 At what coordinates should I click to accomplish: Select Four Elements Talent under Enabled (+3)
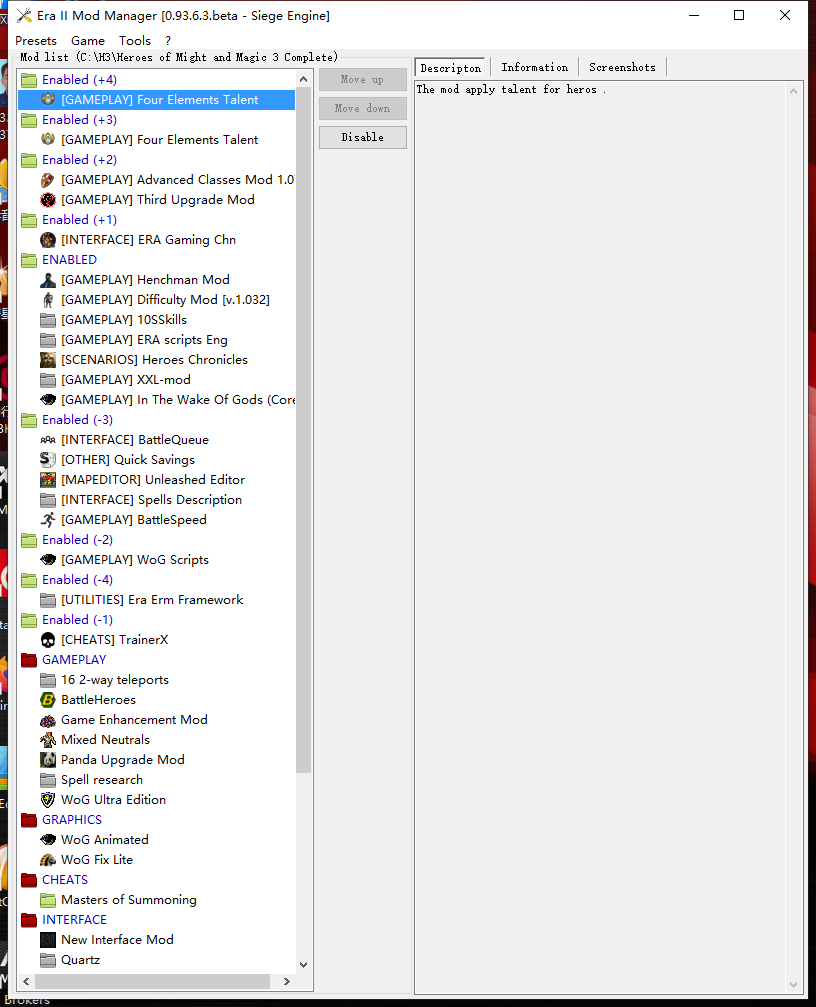tap(159, 140)
